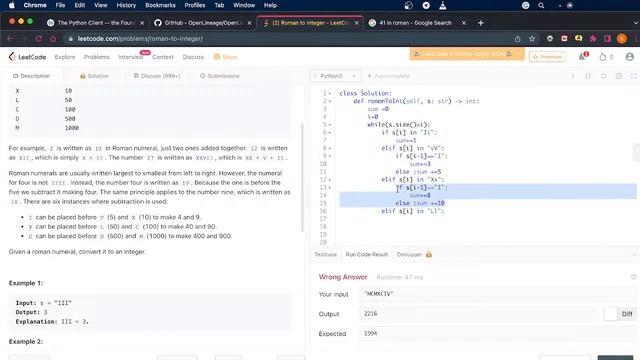Click the LeetCode logo
Image resolution: width=640 pixels, height=360 pixels.
click(27, 57)
